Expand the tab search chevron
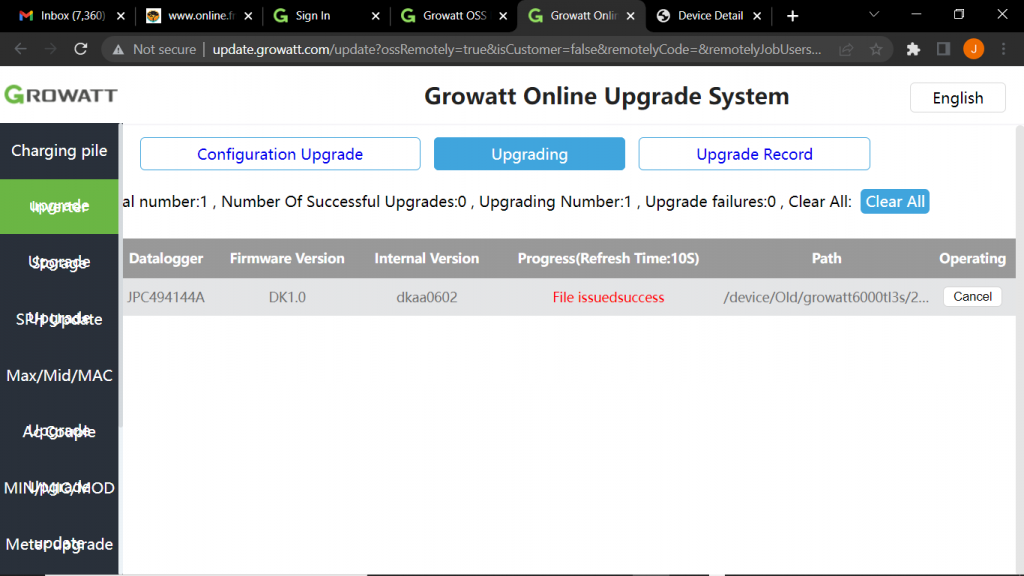 point(874,14)
